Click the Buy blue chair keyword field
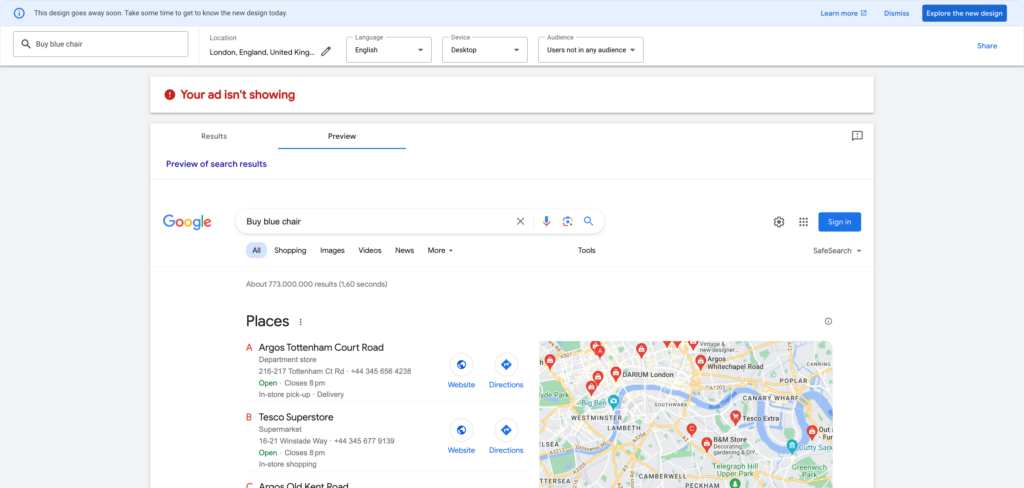 (100, 44)
